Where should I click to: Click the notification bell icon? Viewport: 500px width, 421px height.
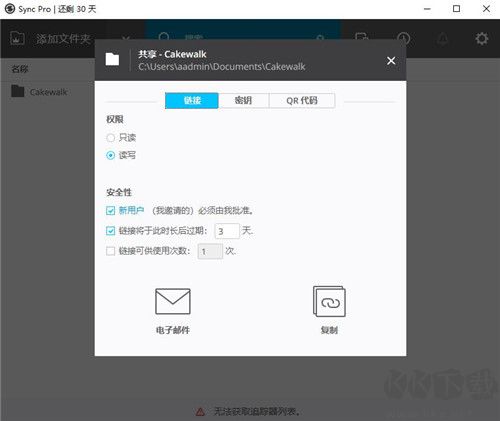443,39
